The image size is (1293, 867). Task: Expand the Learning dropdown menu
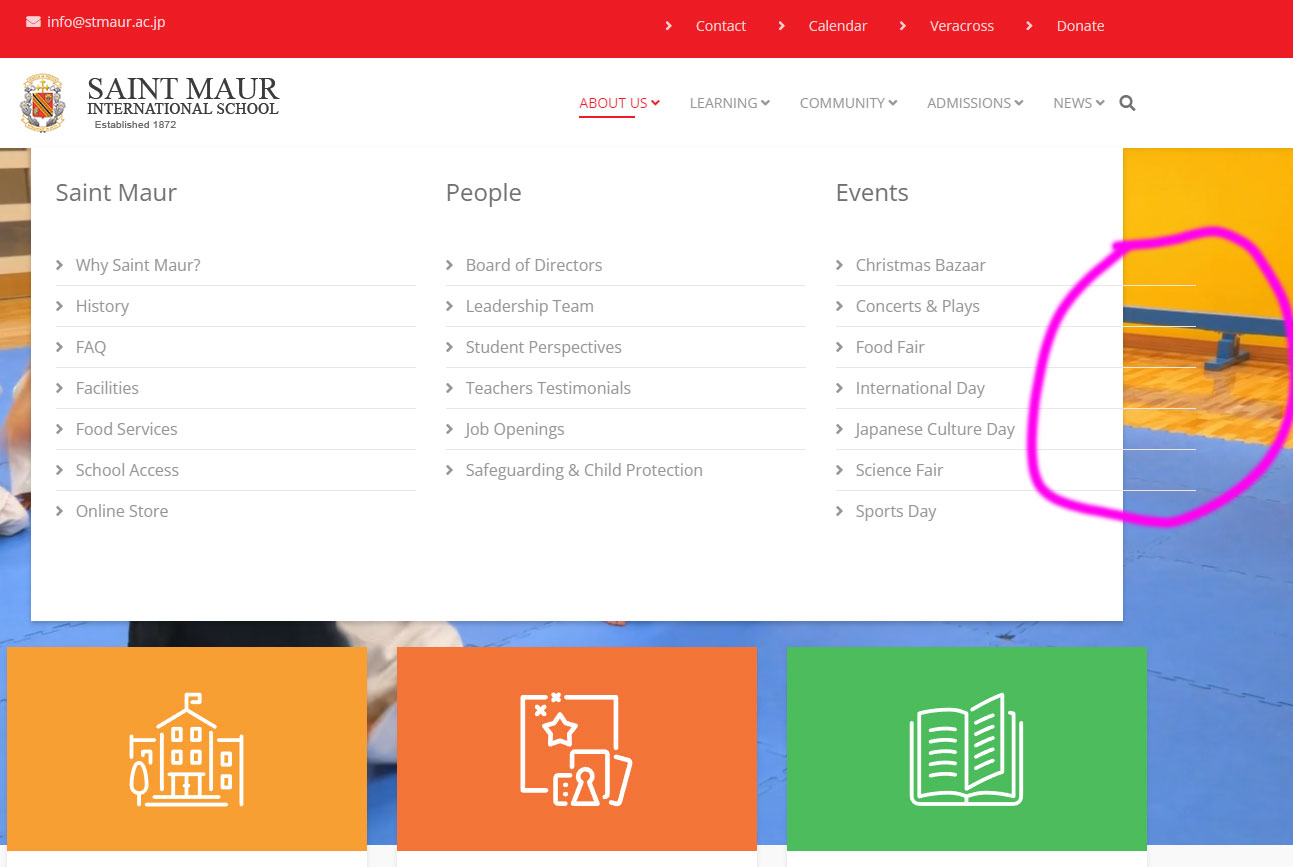[729, 103]
